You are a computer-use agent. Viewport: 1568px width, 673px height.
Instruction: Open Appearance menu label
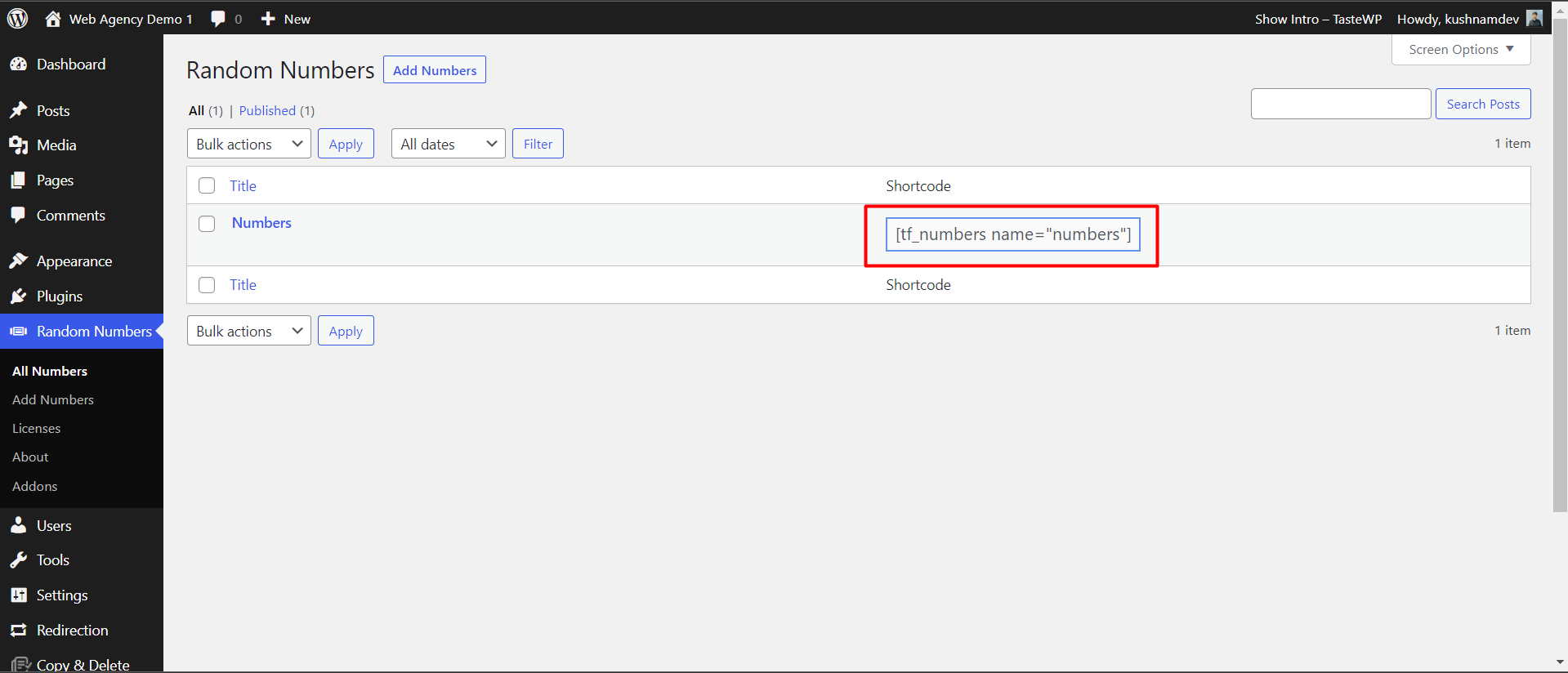click(74, 261)
